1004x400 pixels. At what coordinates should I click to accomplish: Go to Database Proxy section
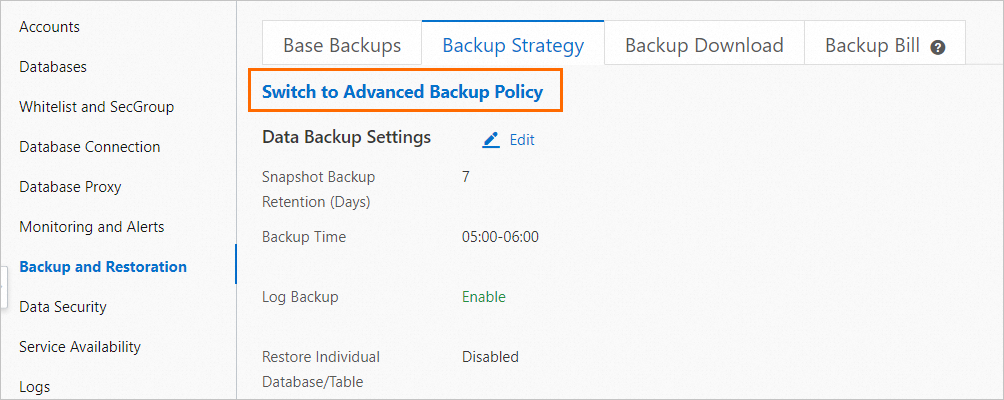(x=70, y=187)
